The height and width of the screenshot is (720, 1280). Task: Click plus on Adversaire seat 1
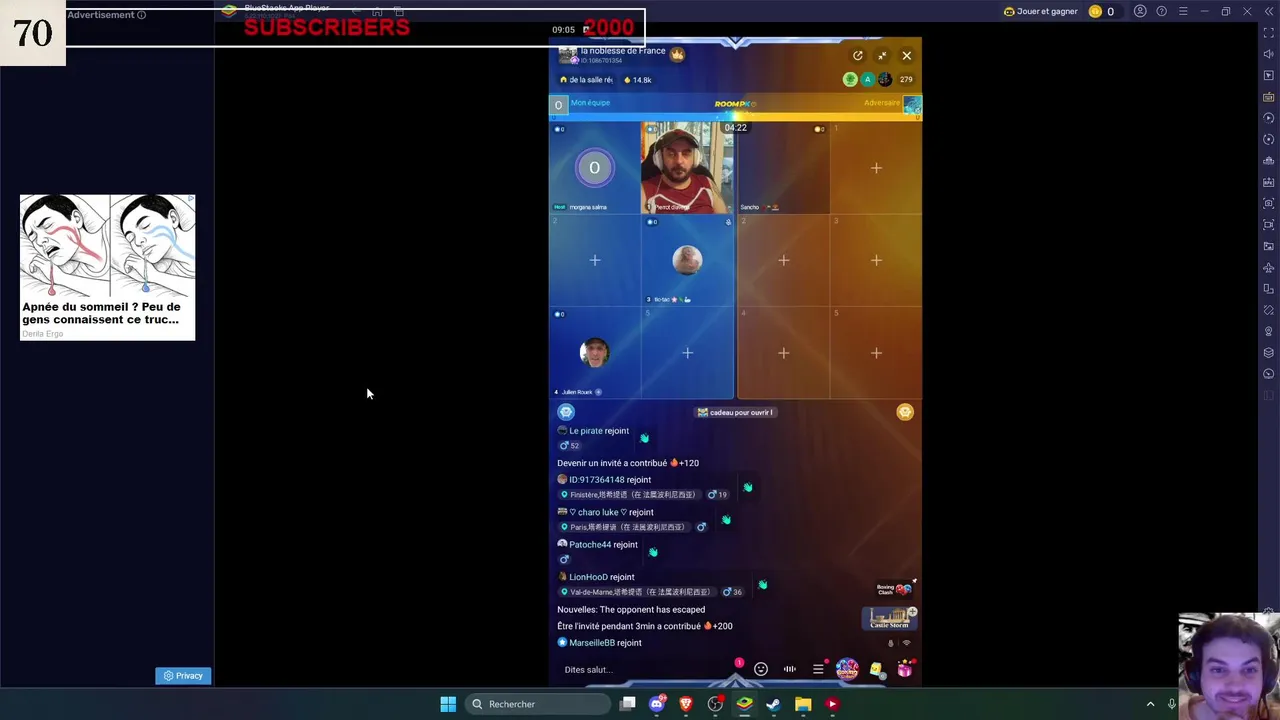pos(876,168)
